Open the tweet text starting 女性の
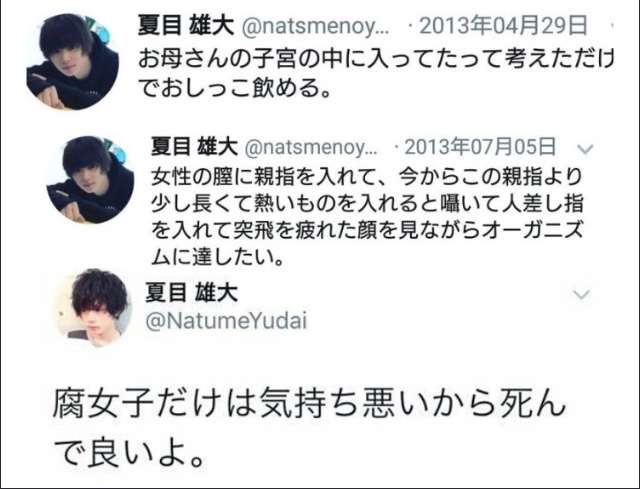Viewport: 640px width, 489px height. pos(367,217)
